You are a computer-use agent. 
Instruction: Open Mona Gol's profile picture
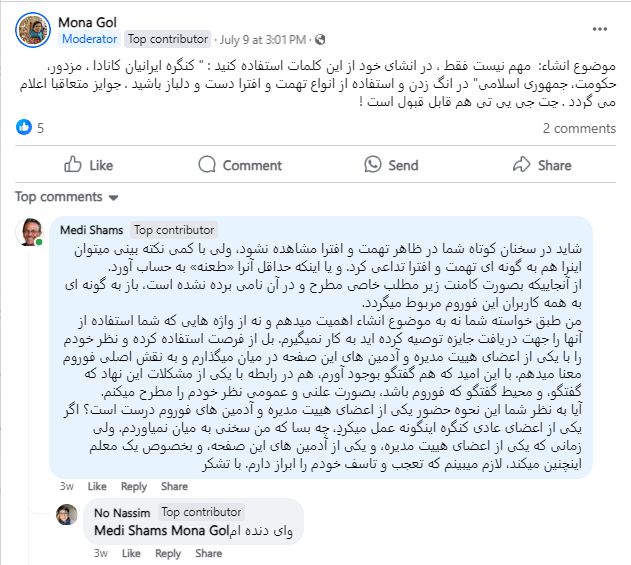coord(33,30)
